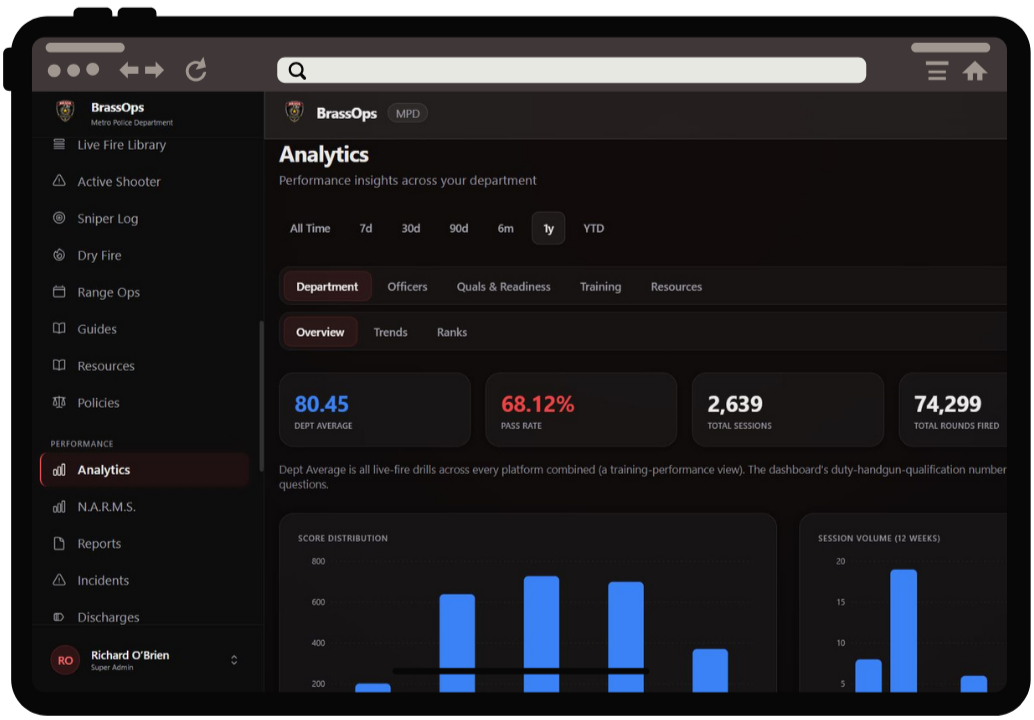Viewport: 1034px width, 720px height.
Task: Select the 30d time range
Action: click(411, 228)
